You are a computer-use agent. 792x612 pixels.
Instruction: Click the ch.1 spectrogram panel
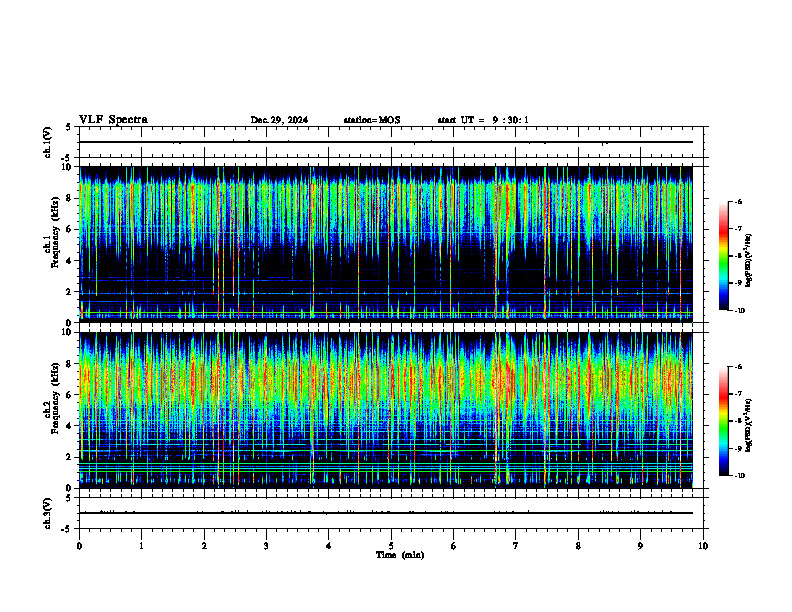386,244
